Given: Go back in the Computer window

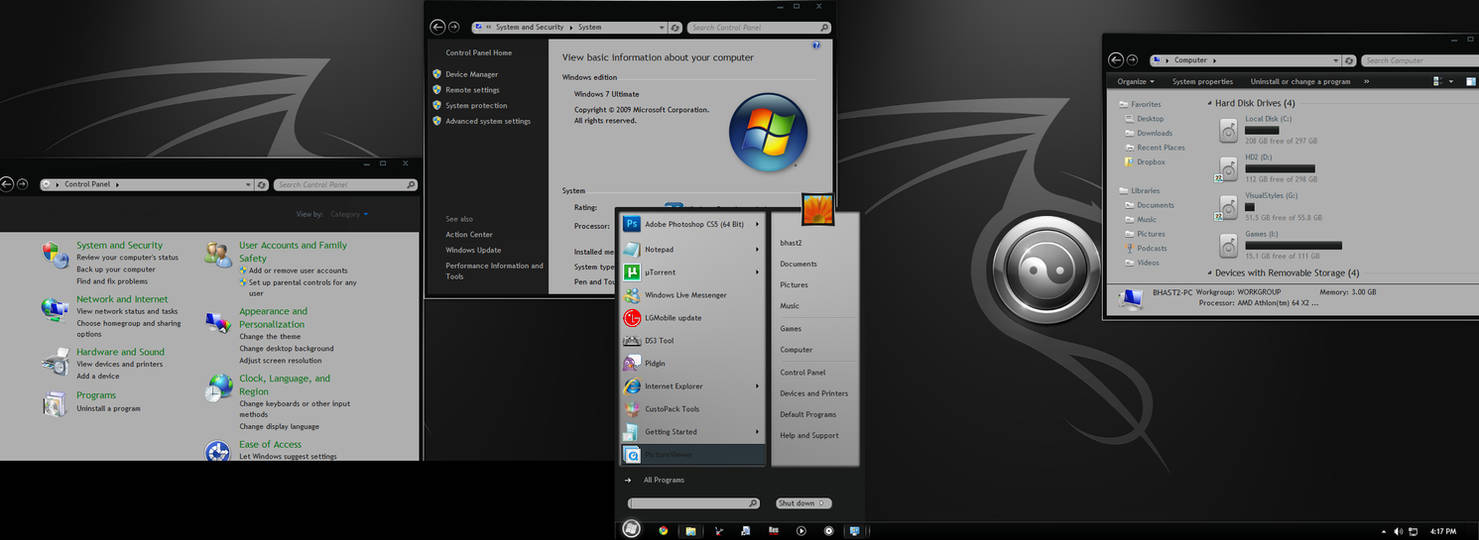Looking at the screenshot, I should point(1117,60).
